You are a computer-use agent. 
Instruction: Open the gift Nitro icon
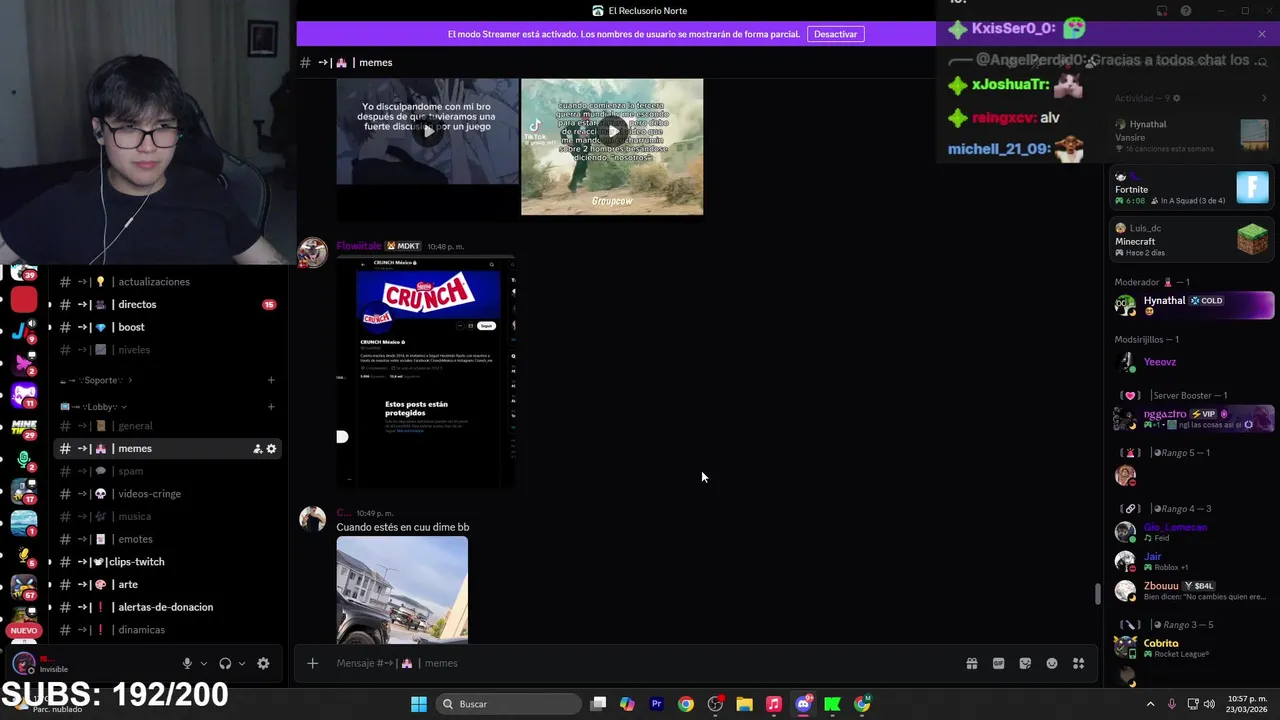tap(971, 663)
